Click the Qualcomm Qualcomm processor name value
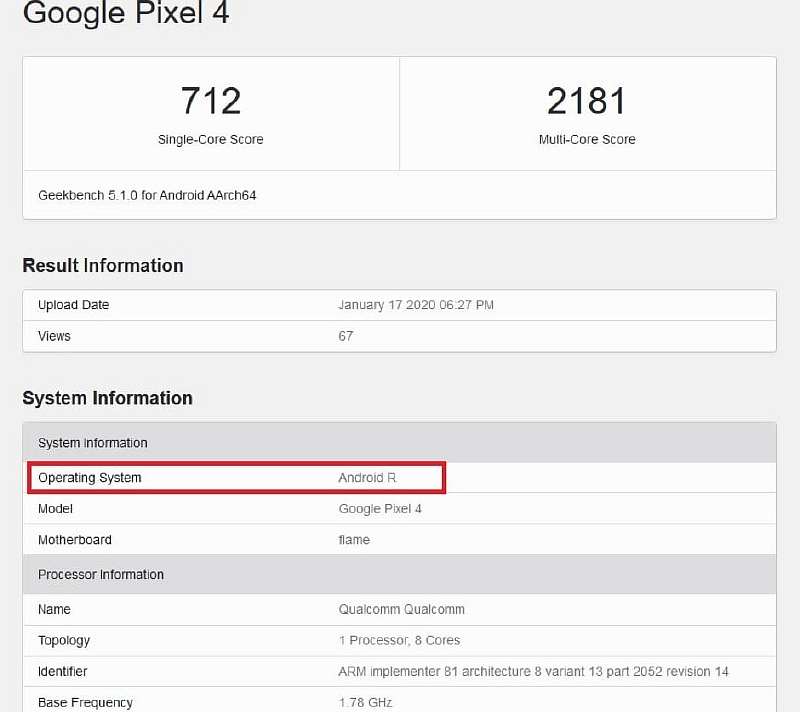800x712 pixels. point(402,609)
